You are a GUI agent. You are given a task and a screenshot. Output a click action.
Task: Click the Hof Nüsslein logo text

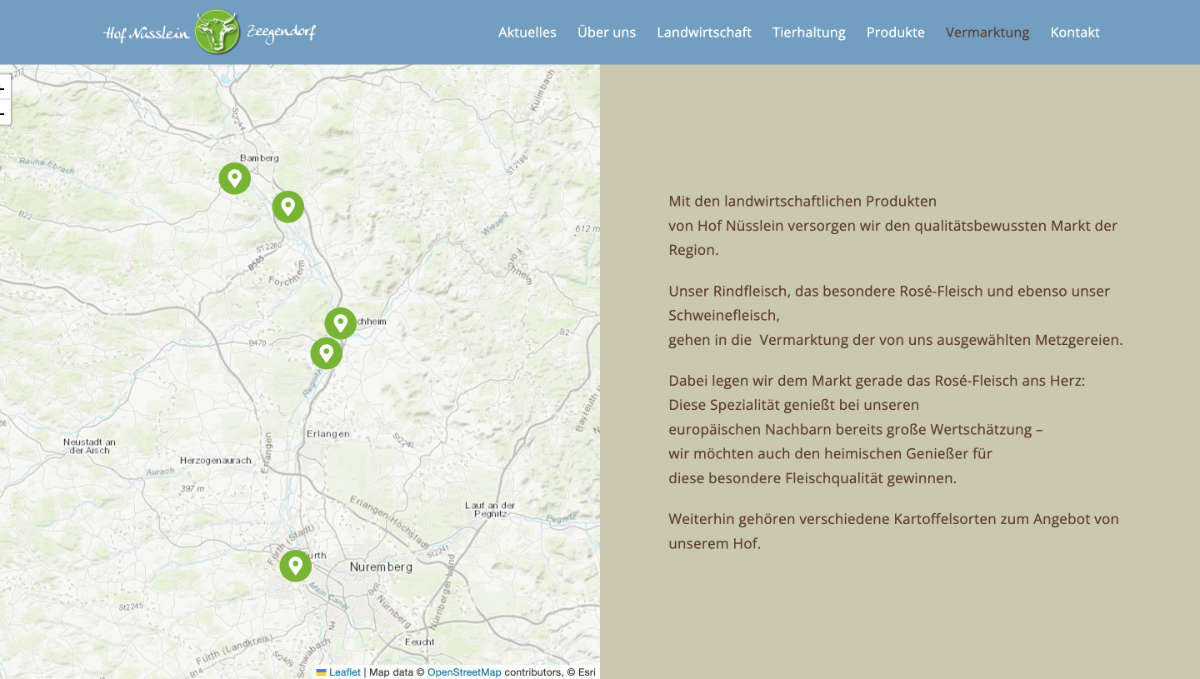point(146,34)
